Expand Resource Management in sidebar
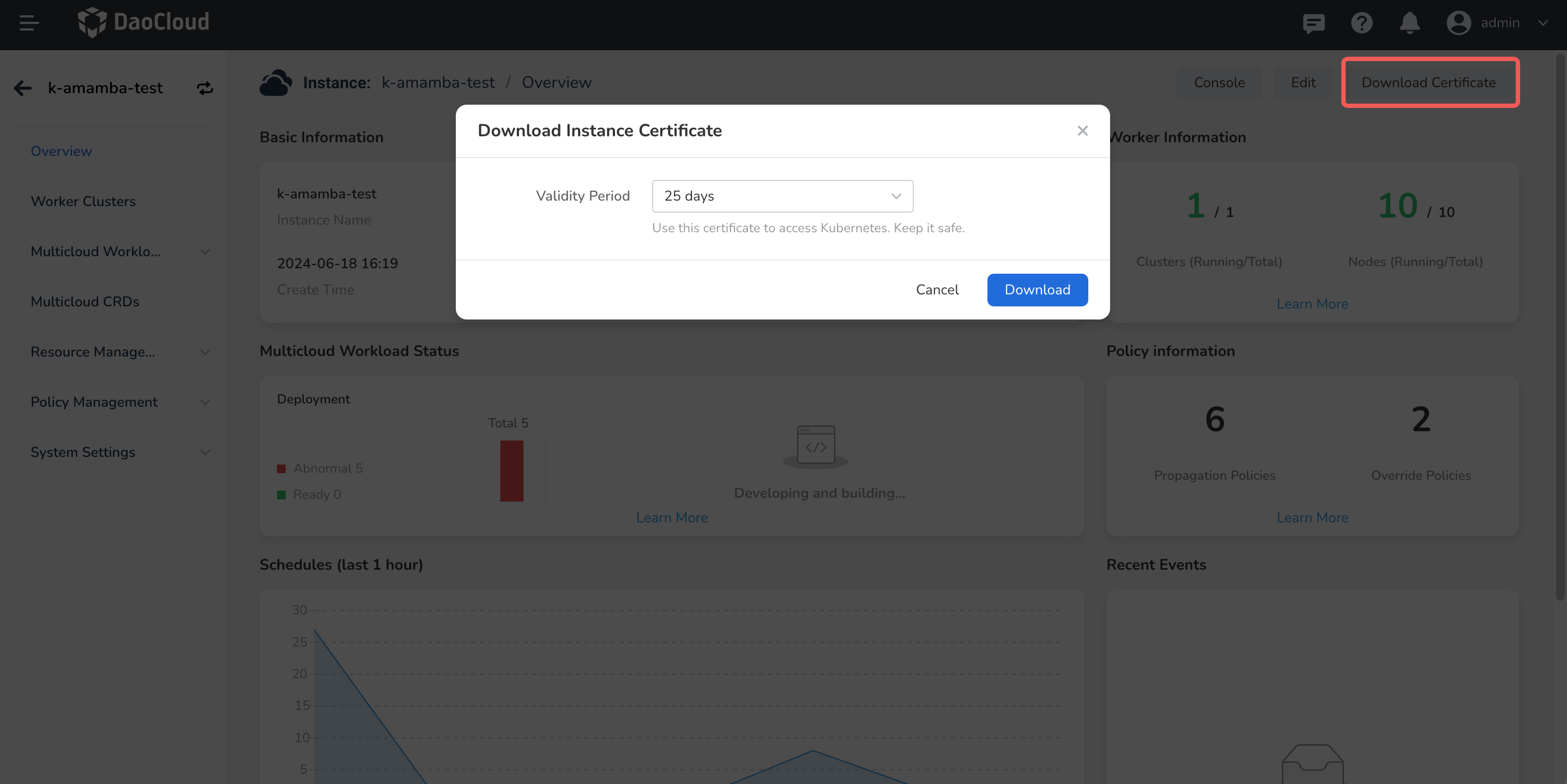The height and width of the screenshot is (784, 1567). [x=205, y=352]
